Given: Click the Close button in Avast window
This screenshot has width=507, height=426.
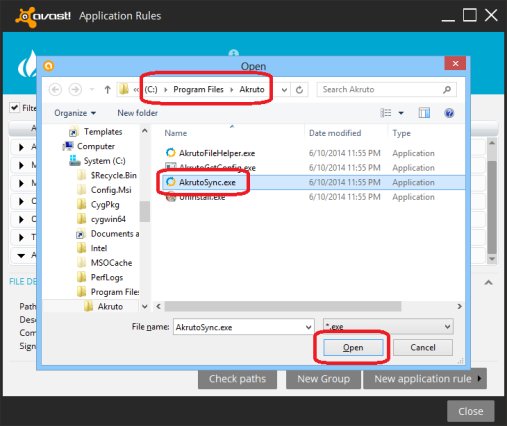Looking at the screenshot, I should (x=471, y=411).
